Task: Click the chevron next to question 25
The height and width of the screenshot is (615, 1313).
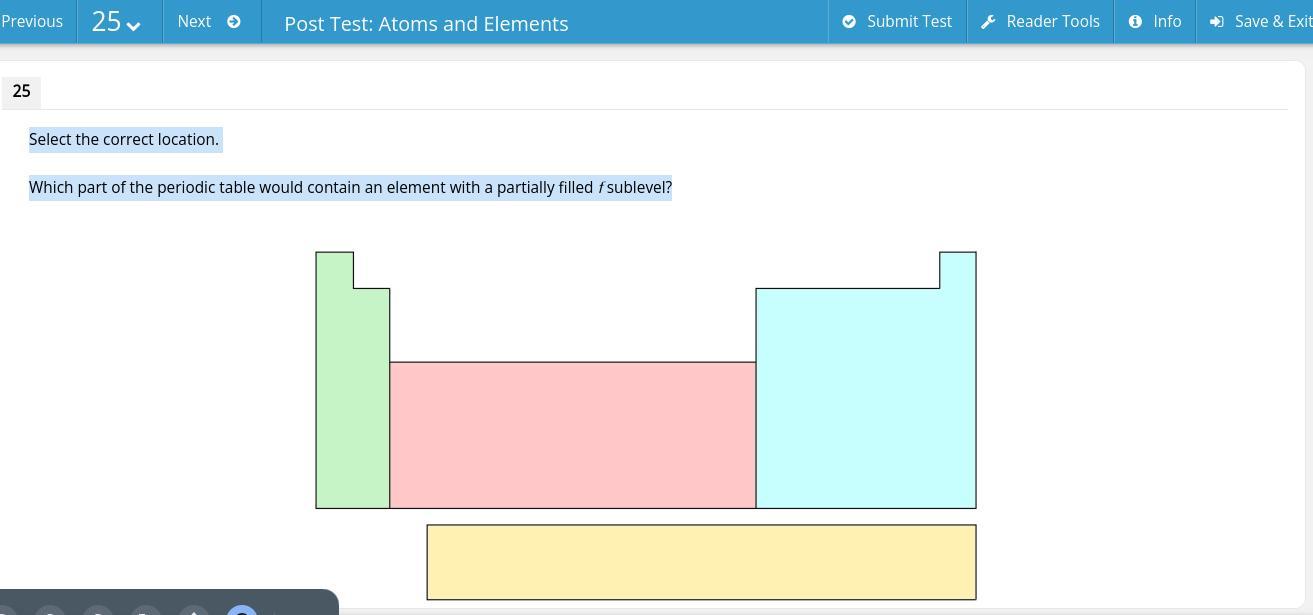Action: pos(133,26)
